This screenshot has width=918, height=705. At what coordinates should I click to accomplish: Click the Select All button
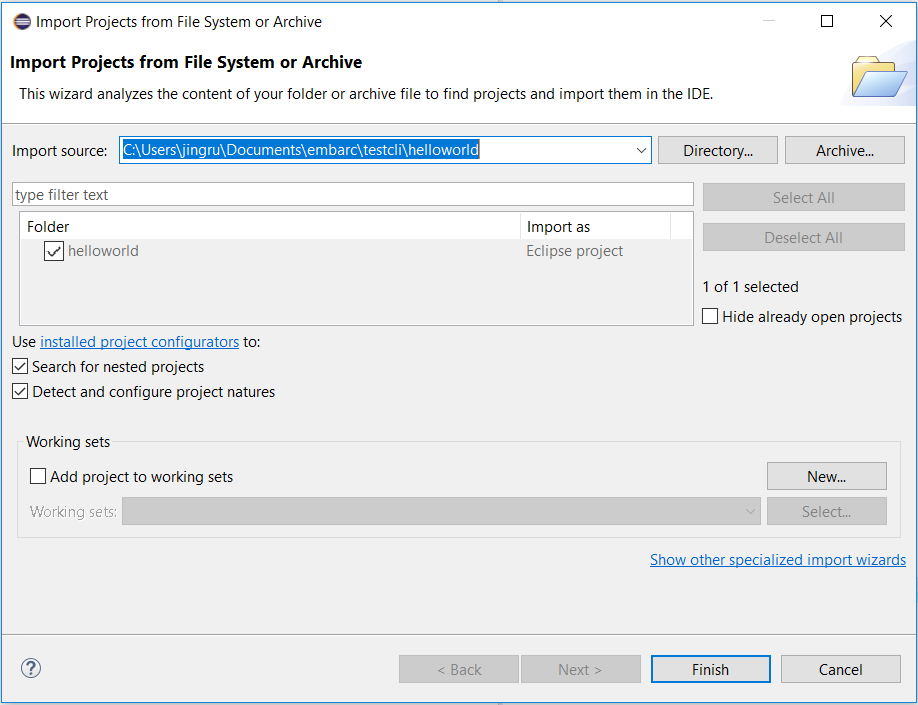(x=803, y=197)
